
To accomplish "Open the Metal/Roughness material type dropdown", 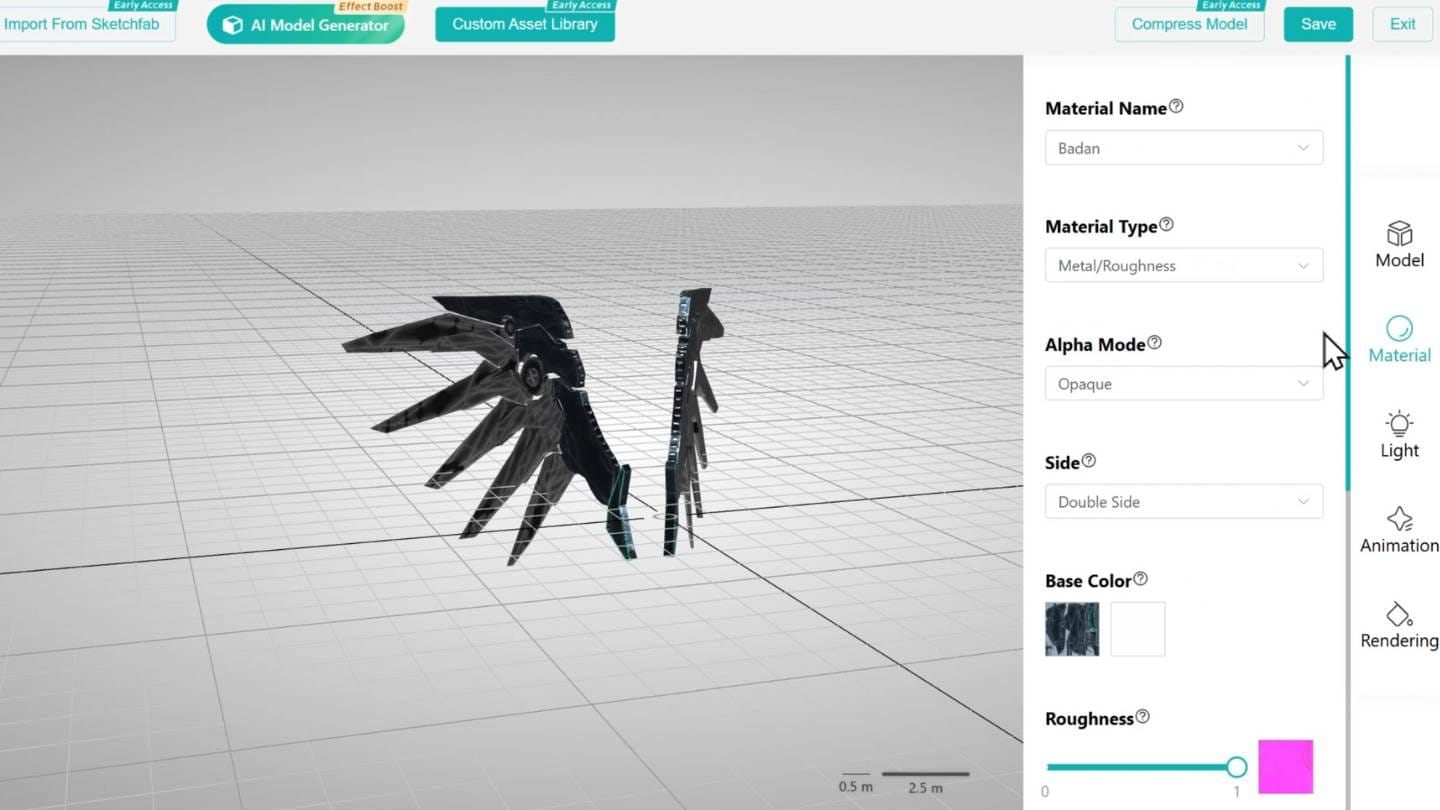I will pos(1184,265).
